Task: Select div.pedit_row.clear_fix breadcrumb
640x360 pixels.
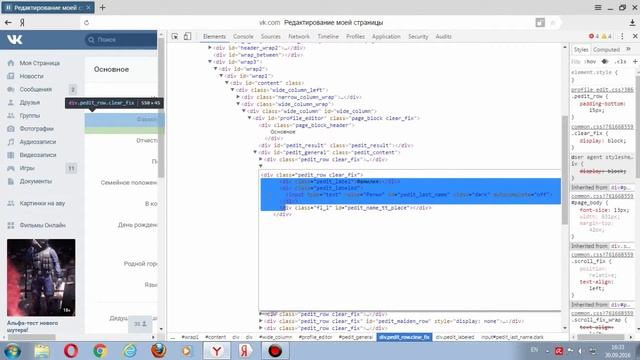Action: (404, 337)
